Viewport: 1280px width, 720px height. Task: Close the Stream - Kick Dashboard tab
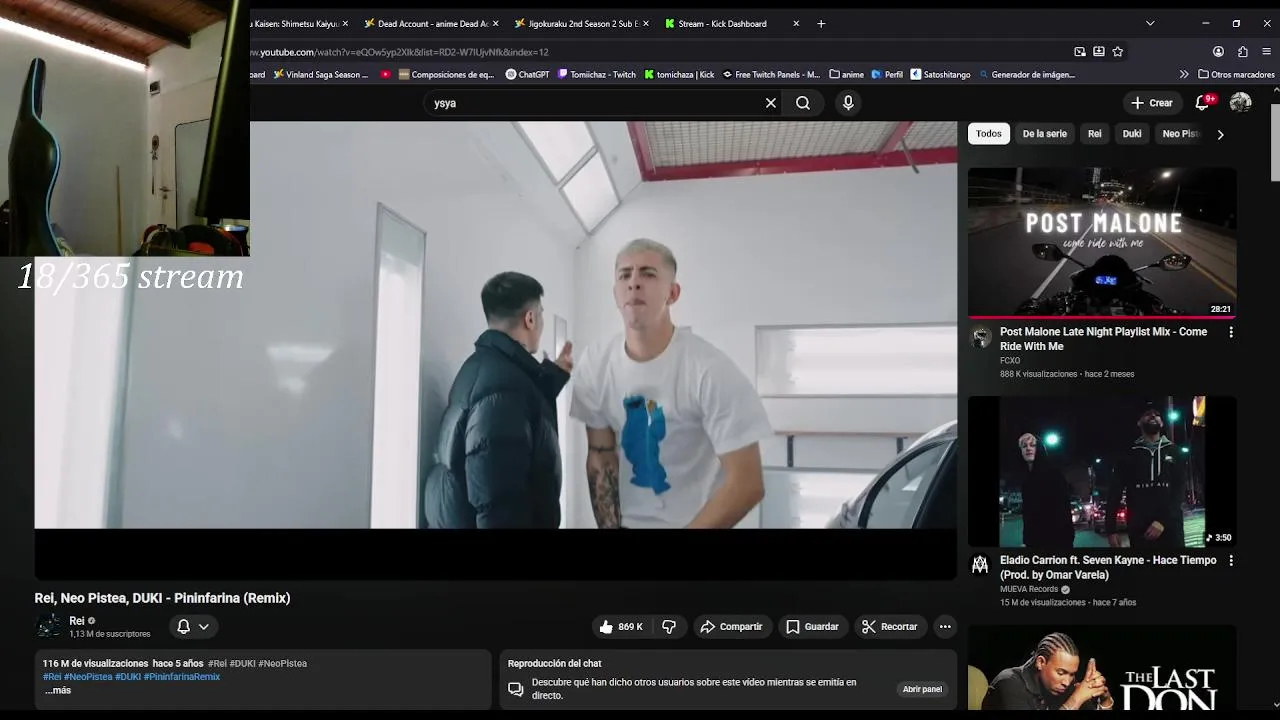[x=796, y=24]
